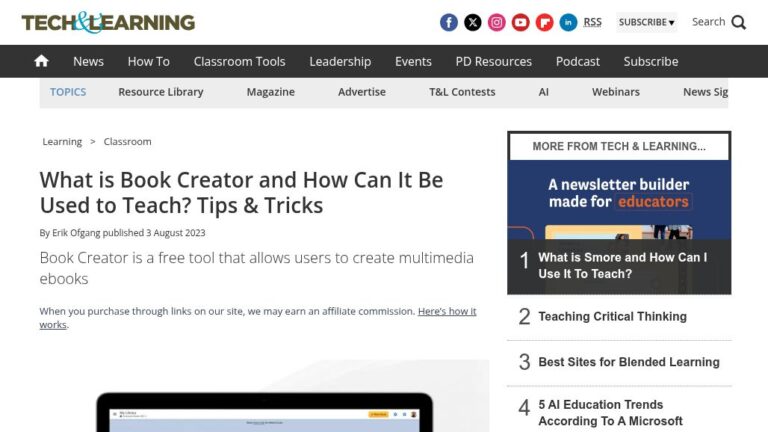Open author Erik Ofgang's page

point(76,233)
